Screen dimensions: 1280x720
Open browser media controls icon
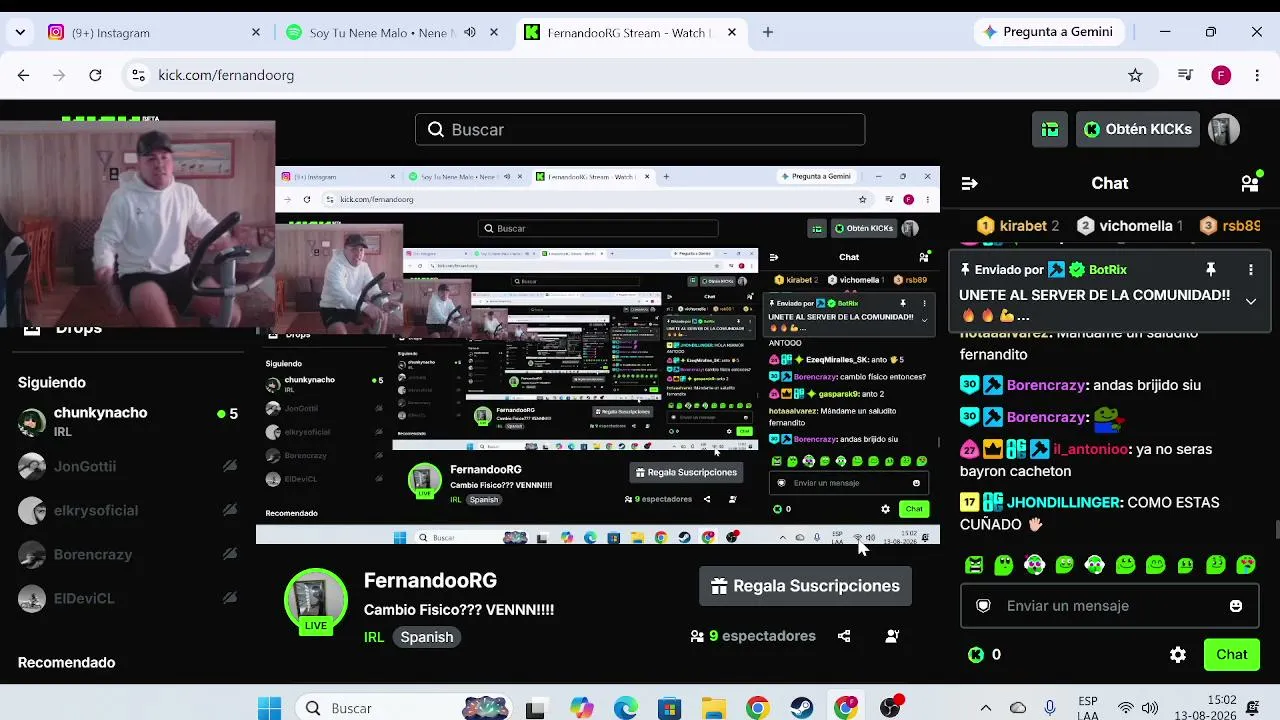click(1185, 75)
